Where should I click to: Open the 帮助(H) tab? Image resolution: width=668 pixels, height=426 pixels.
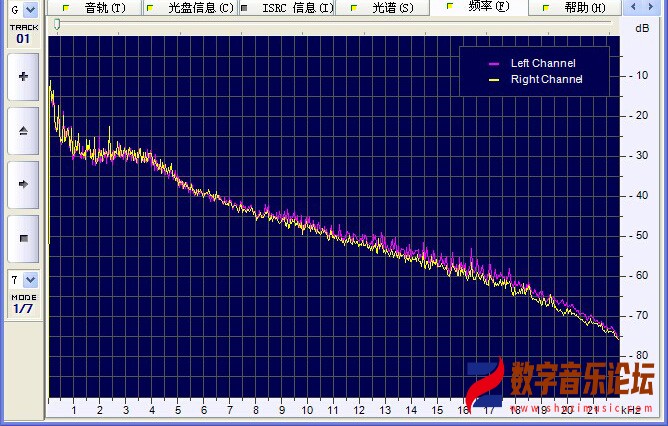click(577, 8)
